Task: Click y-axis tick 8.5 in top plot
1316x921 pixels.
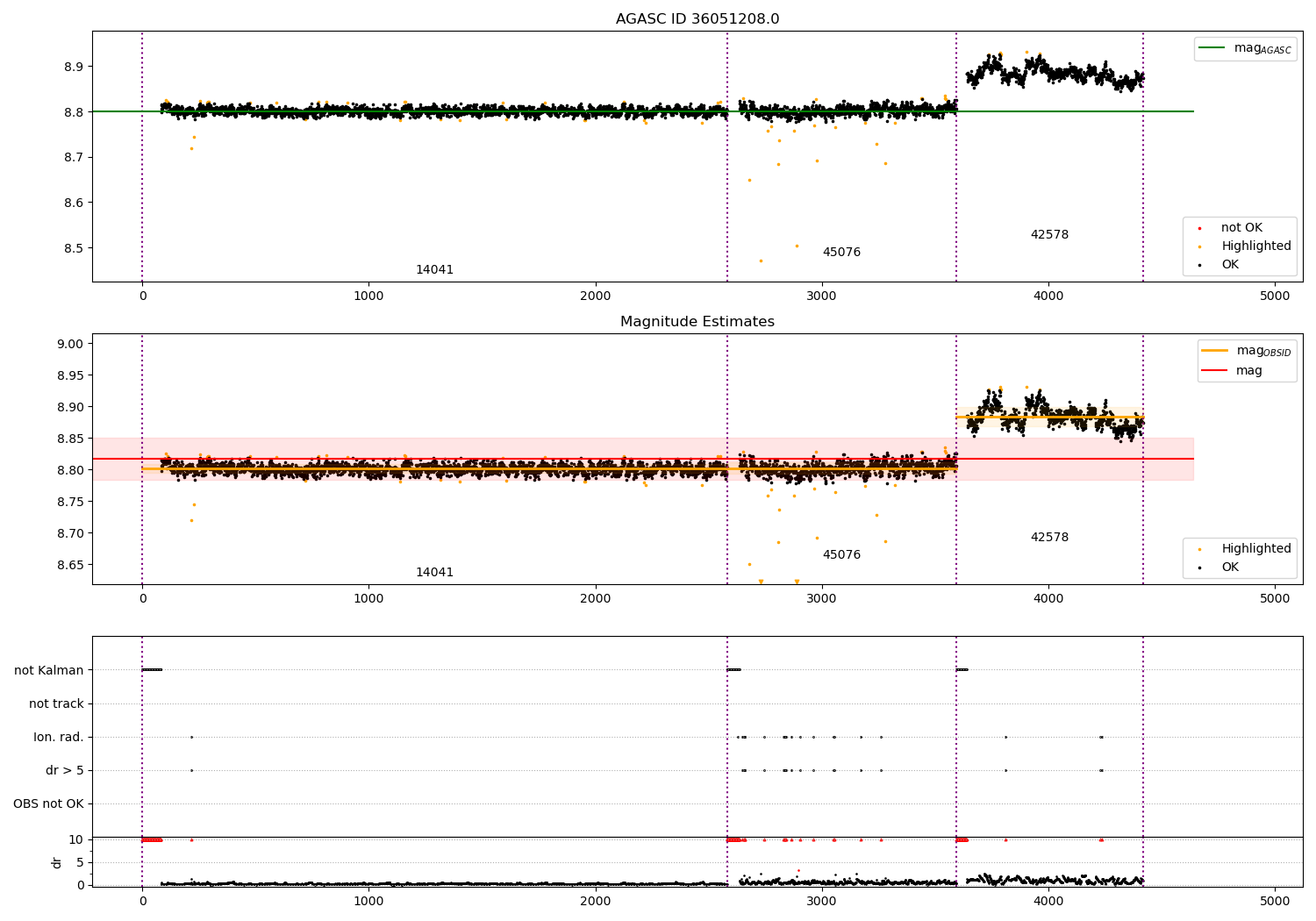Action: [74, 249]
